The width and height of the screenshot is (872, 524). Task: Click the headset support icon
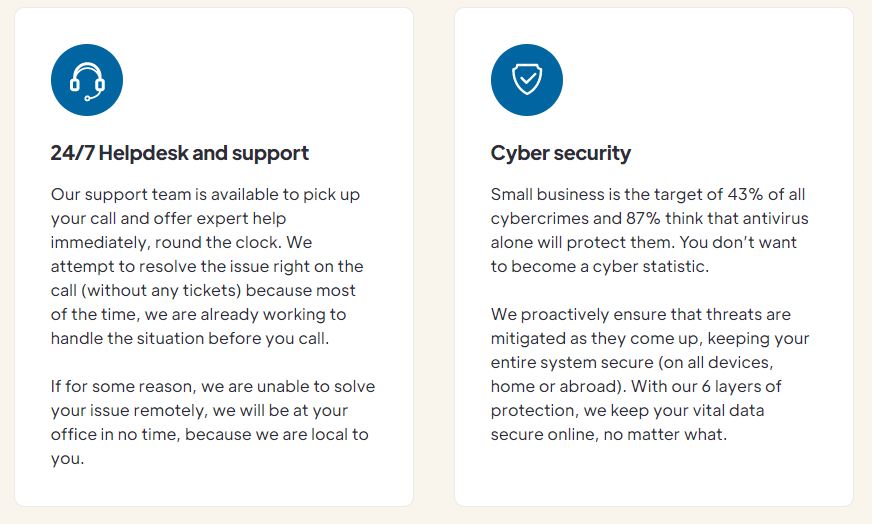(87, 81)
